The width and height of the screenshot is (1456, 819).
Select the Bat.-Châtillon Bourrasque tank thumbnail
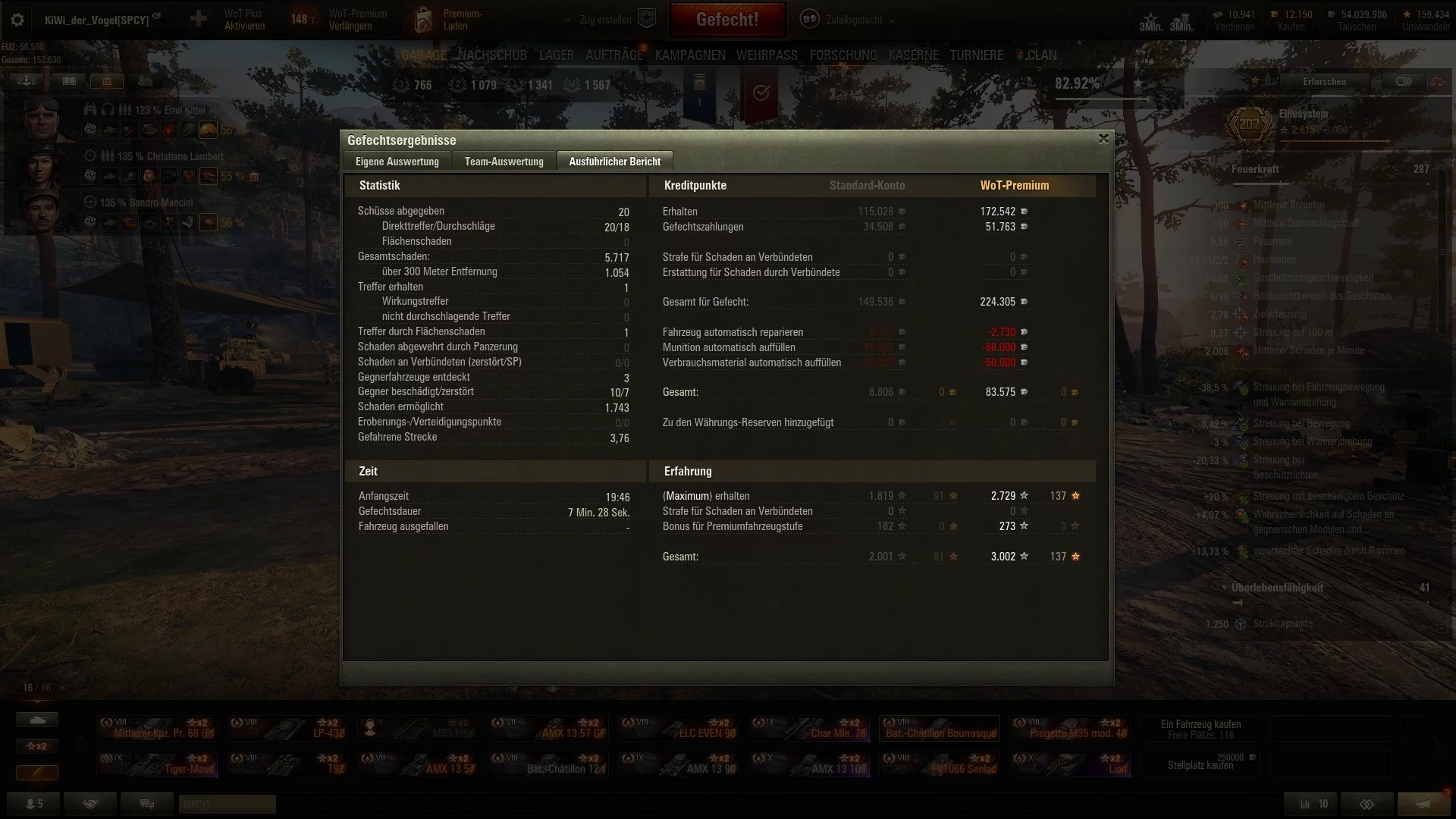(940, 728)
